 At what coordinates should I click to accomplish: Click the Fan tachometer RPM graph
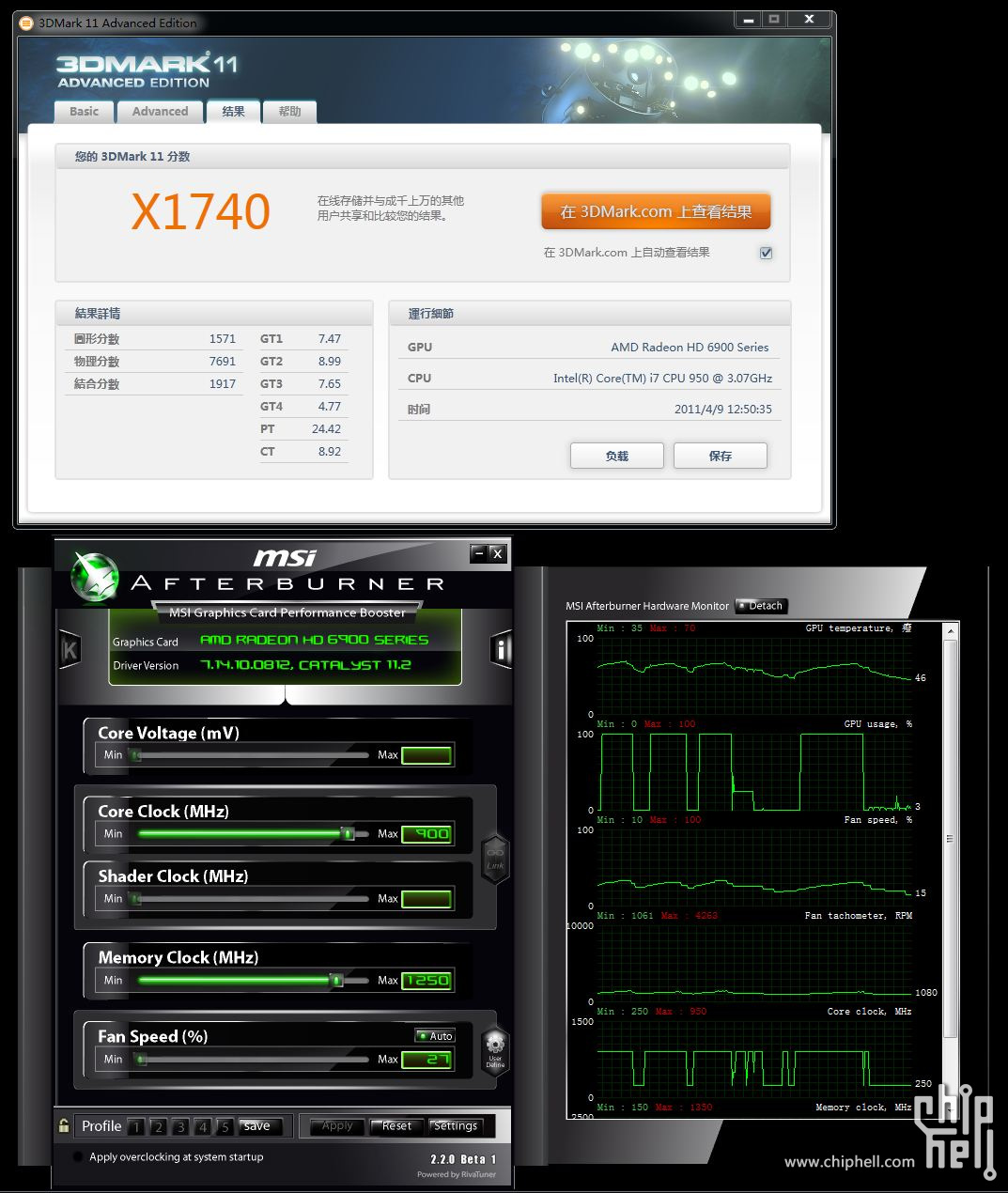tap(755, 963)
